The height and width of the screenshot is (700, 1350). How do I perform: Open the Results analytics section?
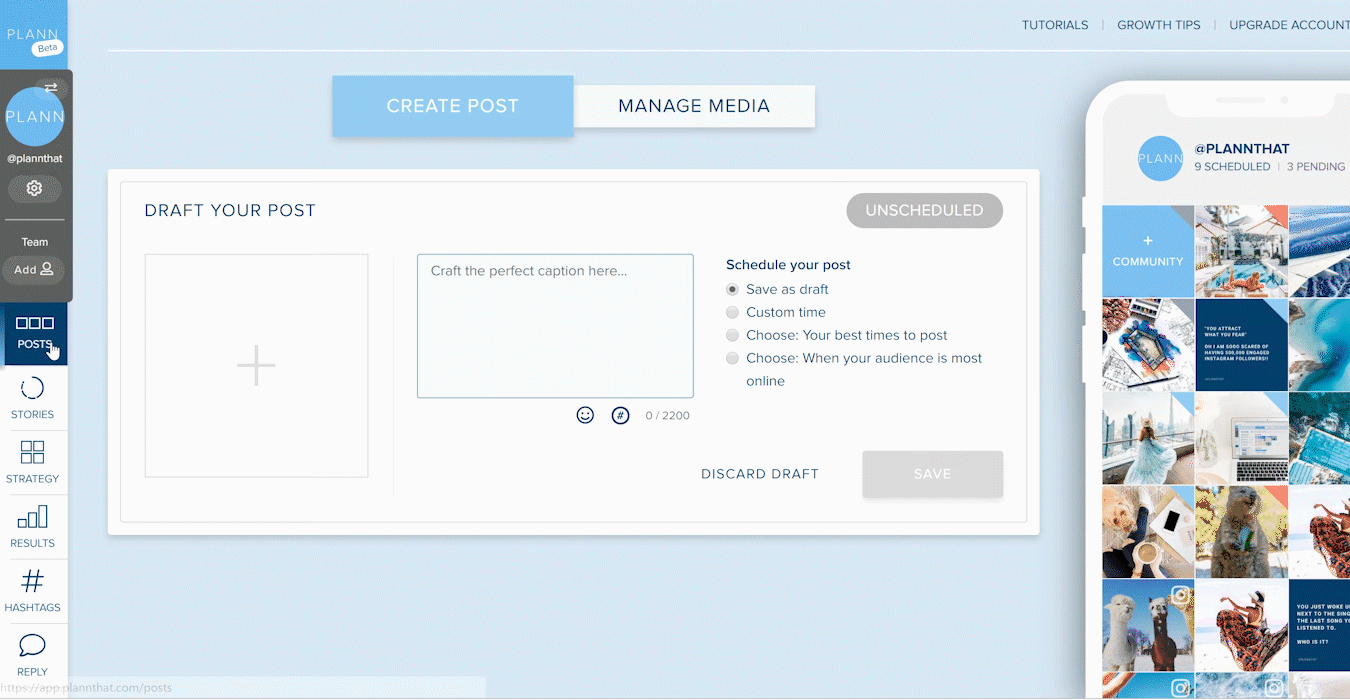pos(33,526)
